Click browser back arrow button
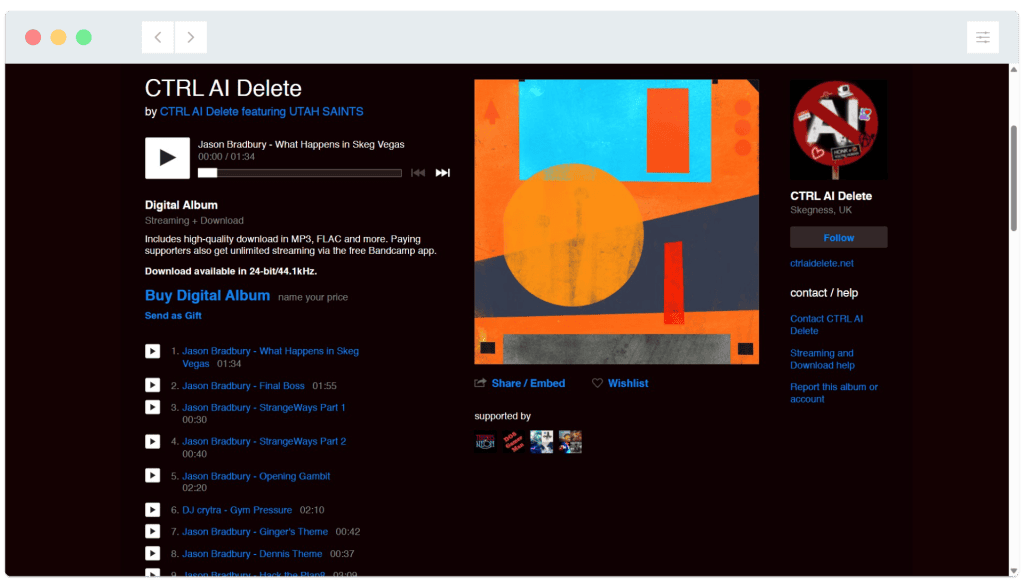This screenshot has width=1024, height=587. click(x=158, y=37)
